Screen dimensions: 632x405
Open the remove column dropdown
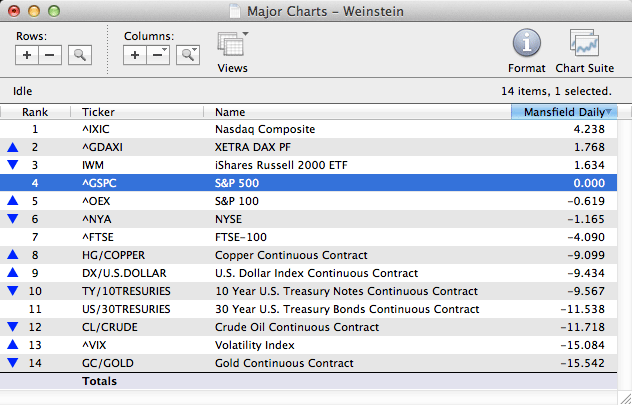pos(158,55)
